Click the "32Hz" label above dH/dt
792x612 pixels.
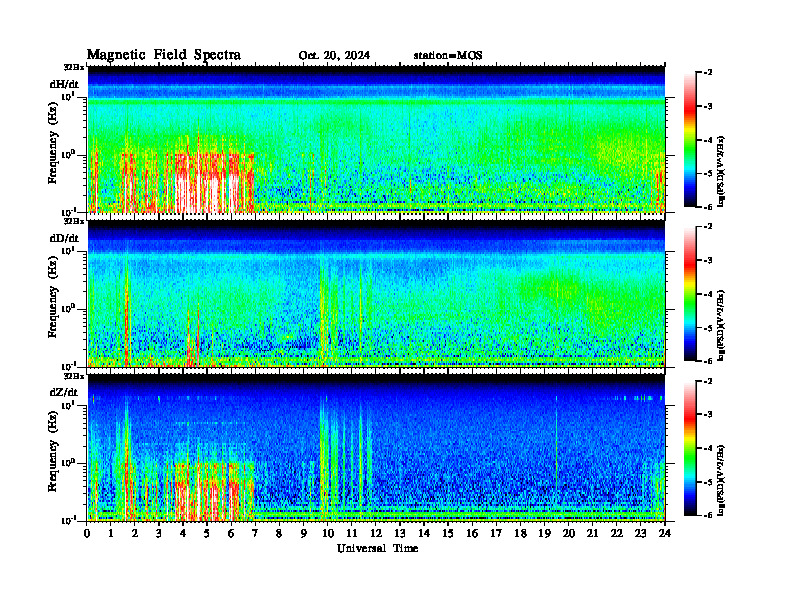(74, 67)
